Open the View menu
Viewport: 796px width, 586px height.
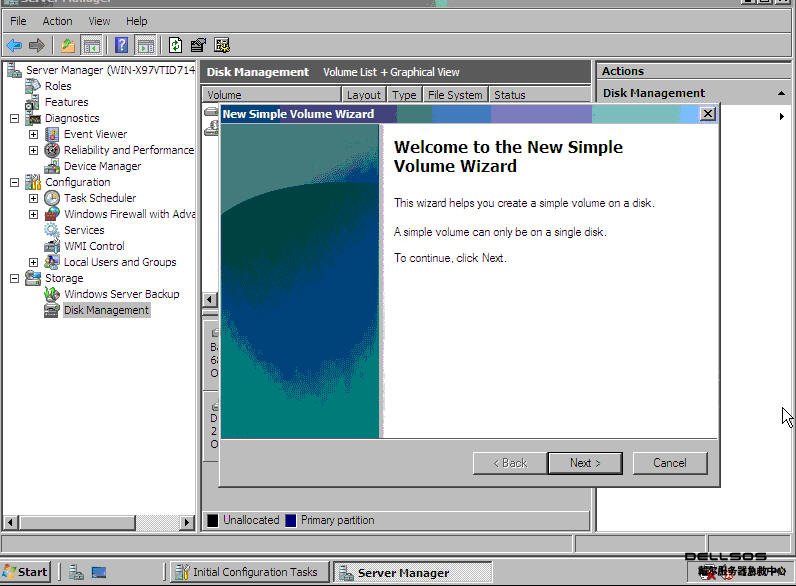click(99, 21)
